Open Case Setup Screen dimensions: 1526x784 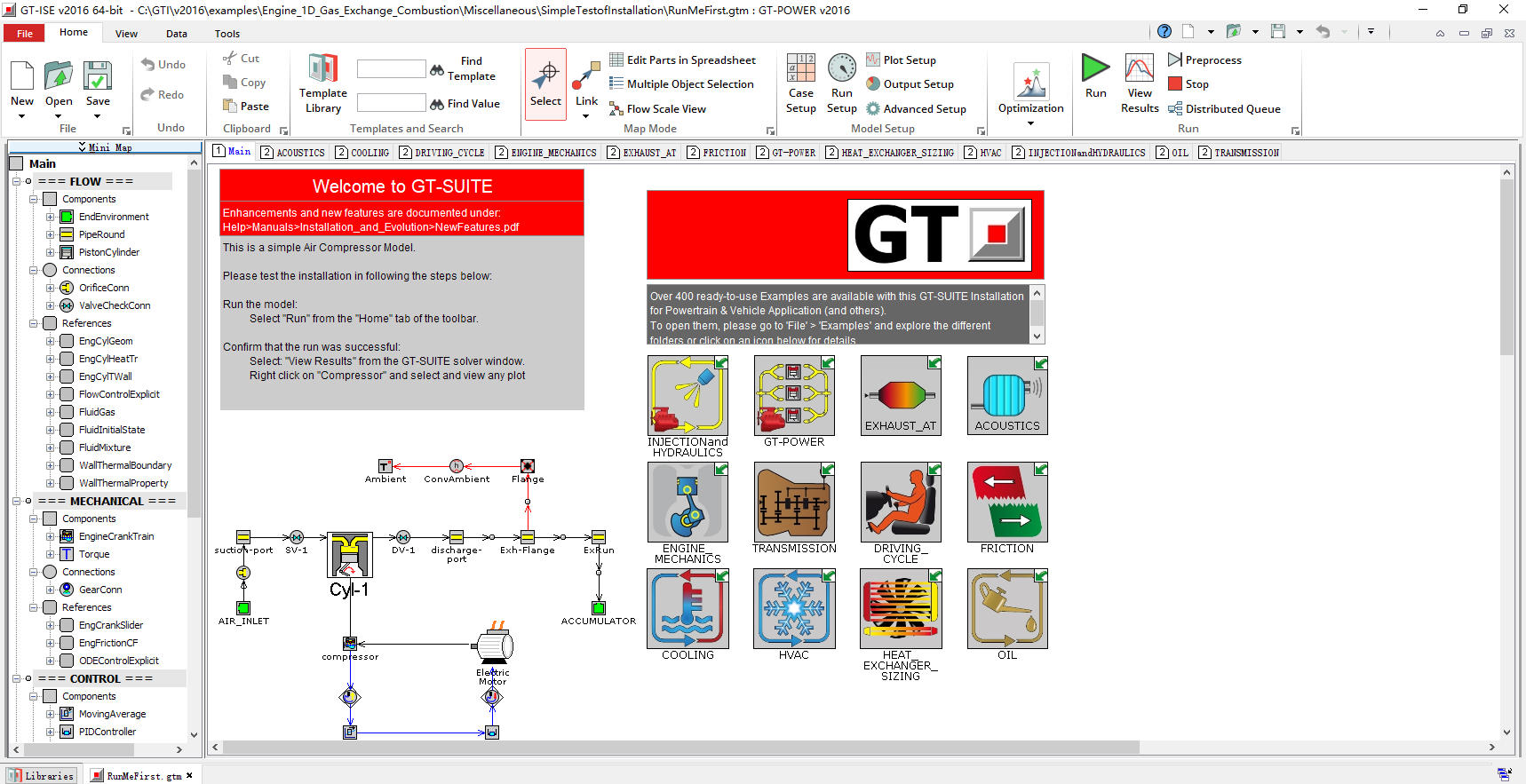click(800, 83)
